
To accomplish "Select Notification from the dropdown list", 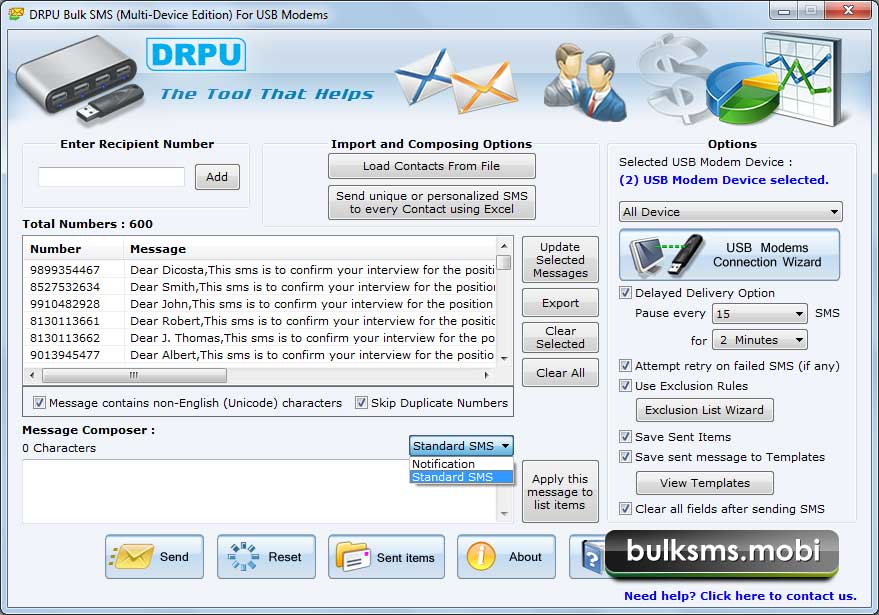I will click(x=461, y=464).
